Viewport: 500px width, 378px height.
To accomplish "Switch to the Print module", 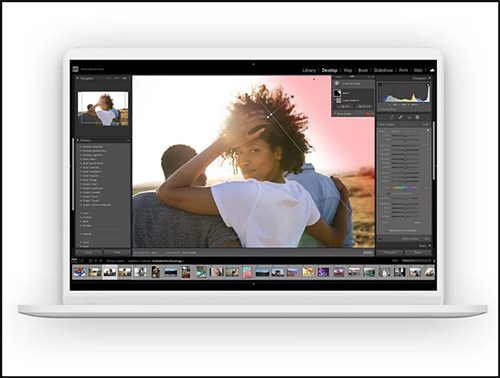I will pyautogui.click(x=403, y=70).
